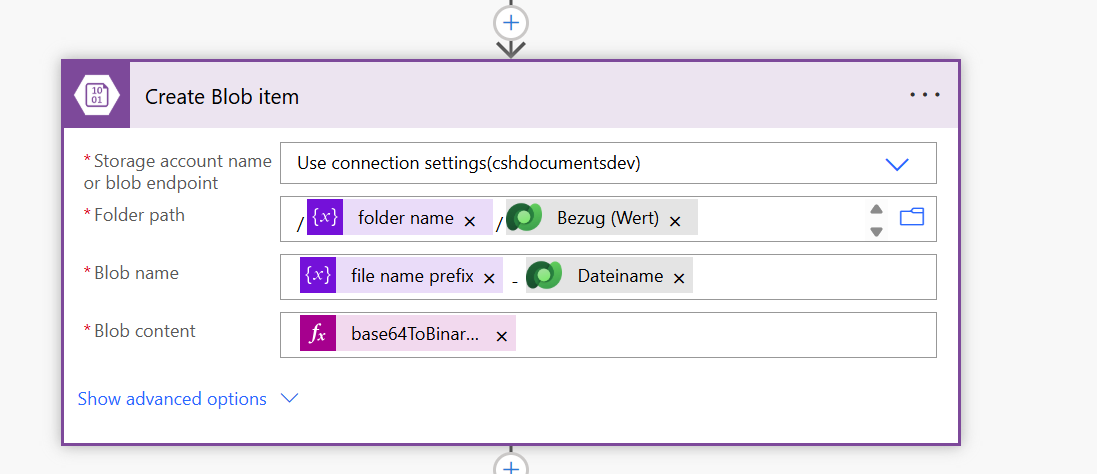
Task: Remove the Dateiname token
Action: [x=679, y=279]
